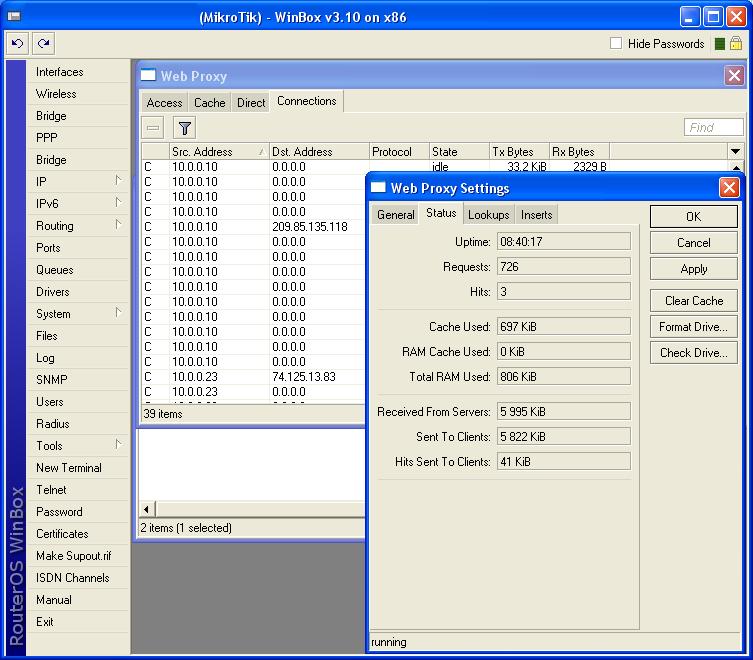The width and height of the screenshot is (753, 660).
Task: Toggle the Hide Passwords checkbox
Action: tap(616, 43)
